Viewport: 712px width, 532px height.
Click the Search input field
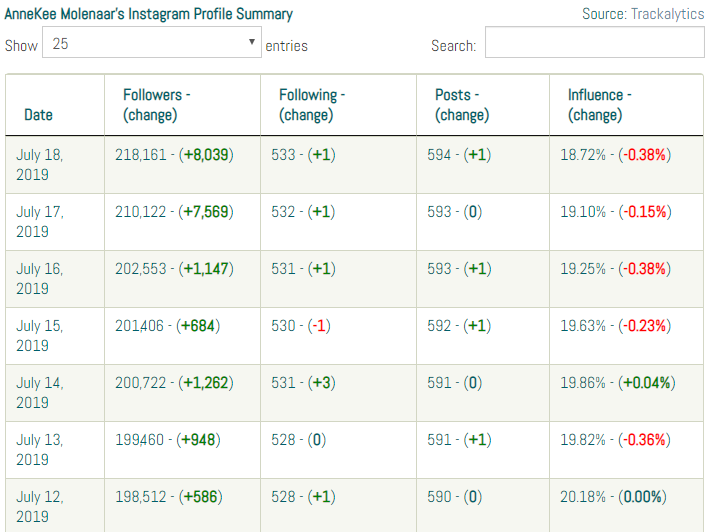594,44
